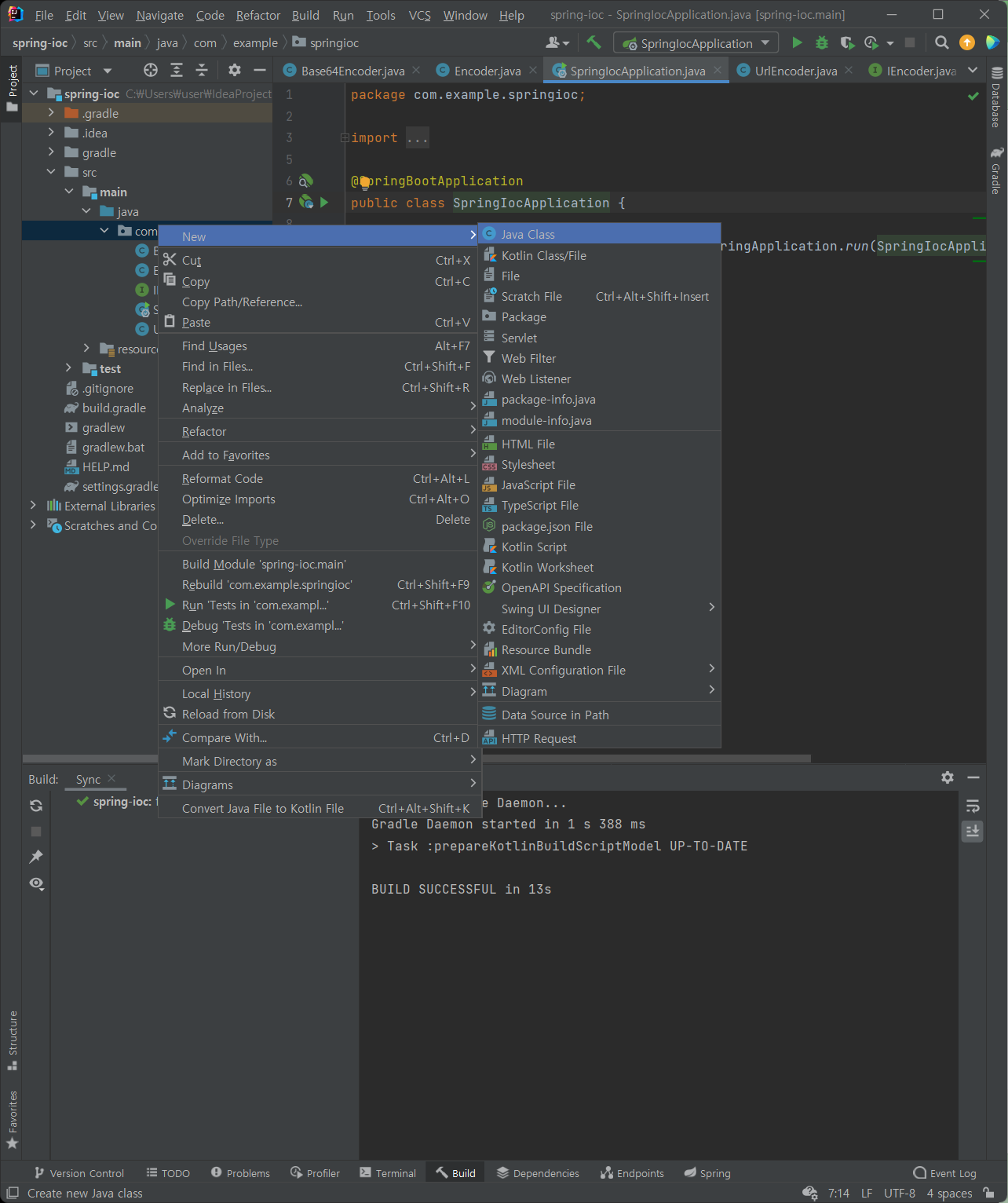Collapse the src folder
The height and width of the screenshot is (1203, 1008).
tap(51, 172)
